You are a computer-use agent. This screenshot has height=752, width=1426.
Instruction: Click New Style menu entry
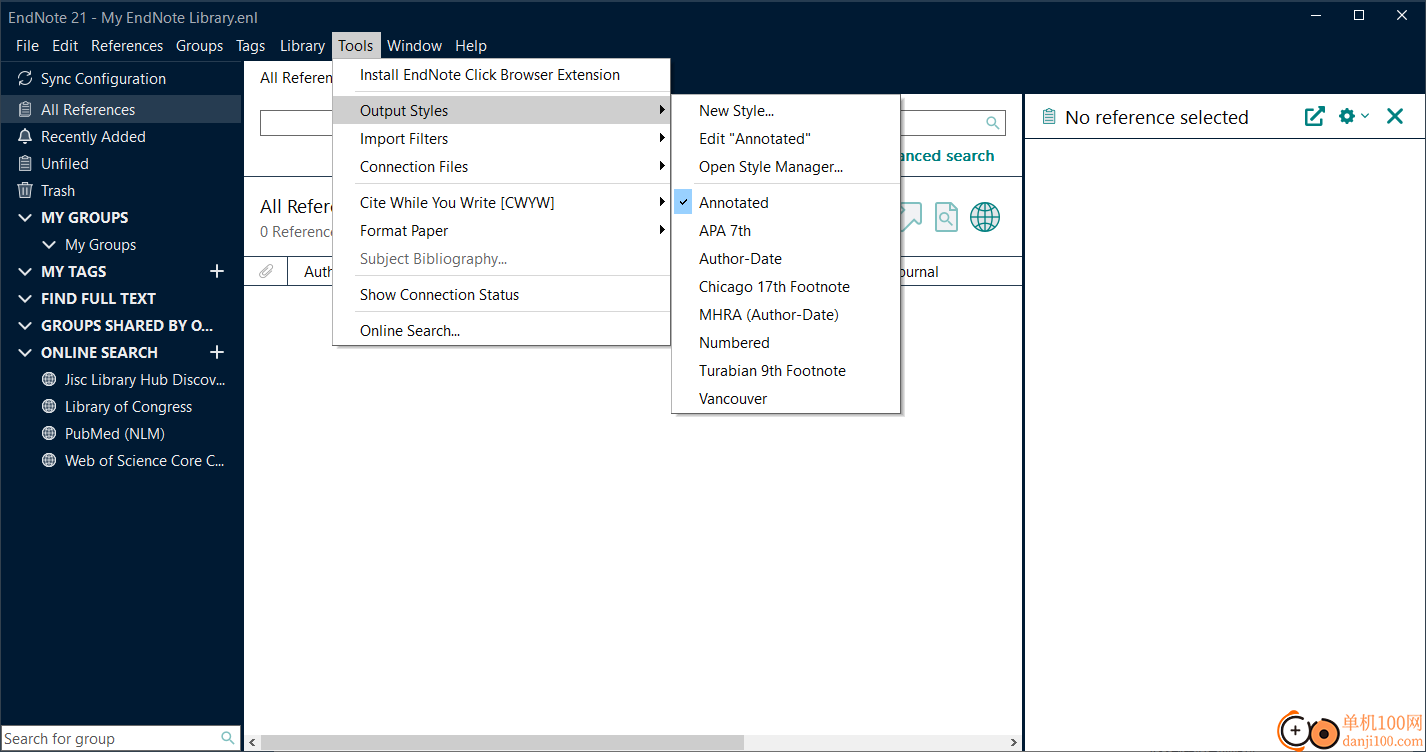coord(786,111)
